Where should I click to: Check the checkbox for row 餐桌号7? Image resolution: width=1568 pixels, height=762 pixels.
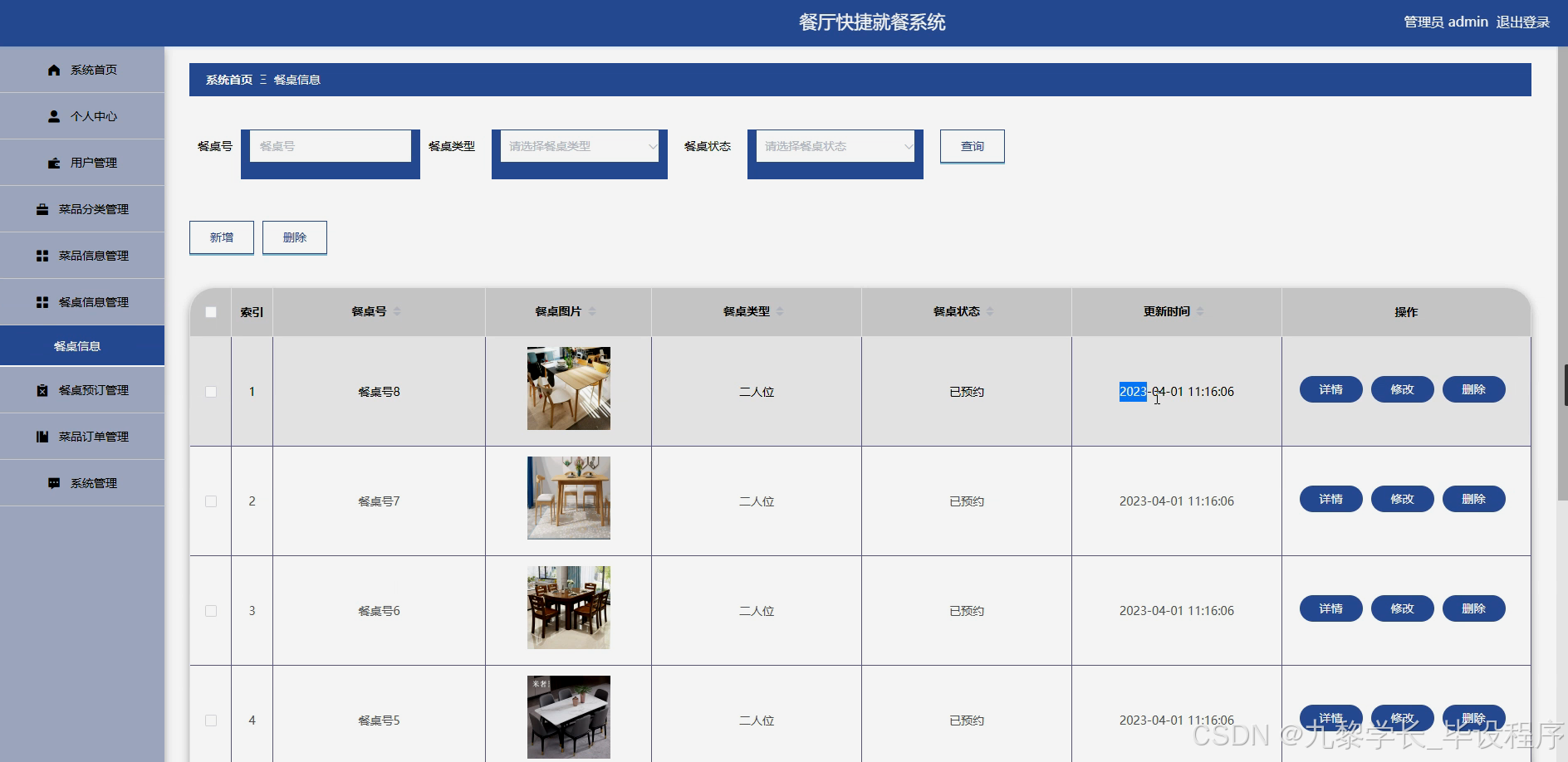point(211,501)
